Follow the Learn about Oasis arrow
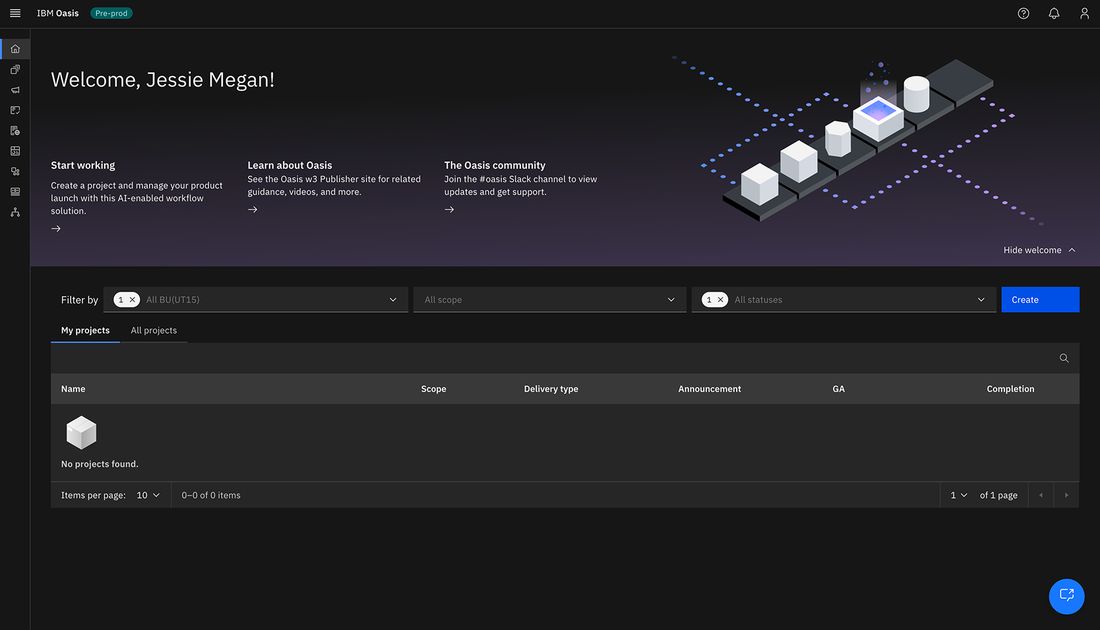 253,210
